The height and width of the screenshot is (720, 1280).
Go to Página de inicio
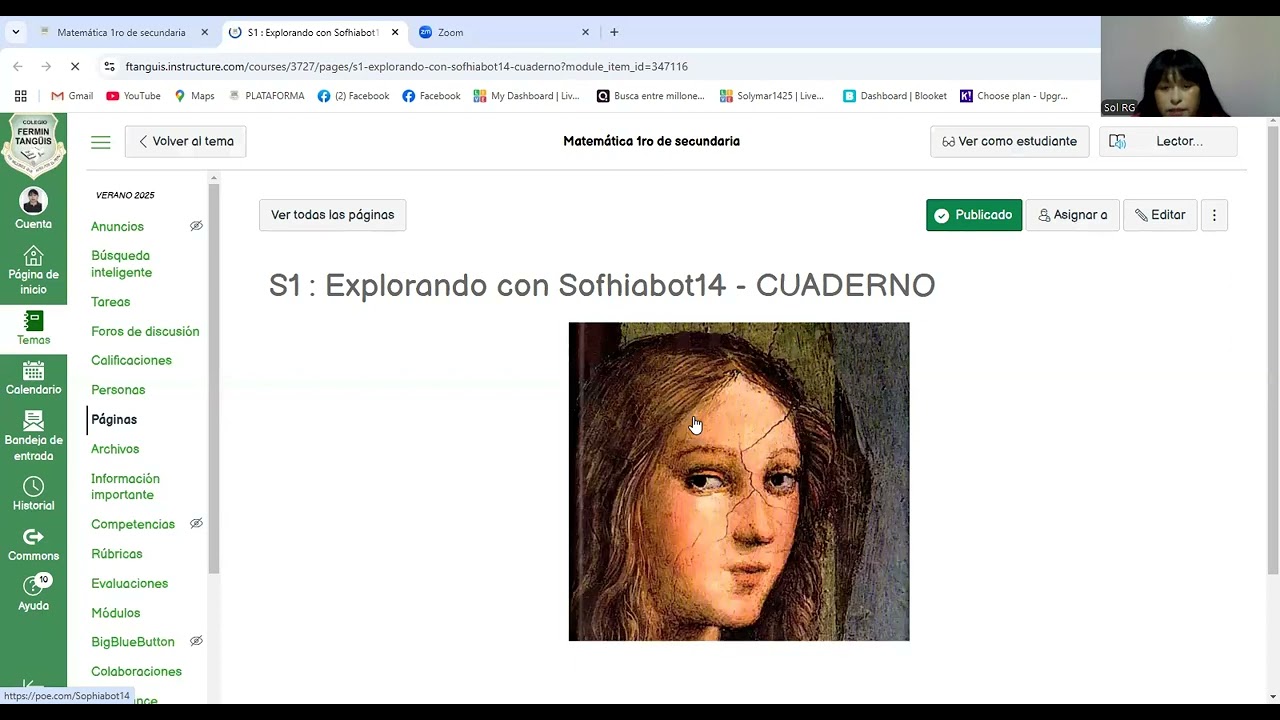point(33,270)
